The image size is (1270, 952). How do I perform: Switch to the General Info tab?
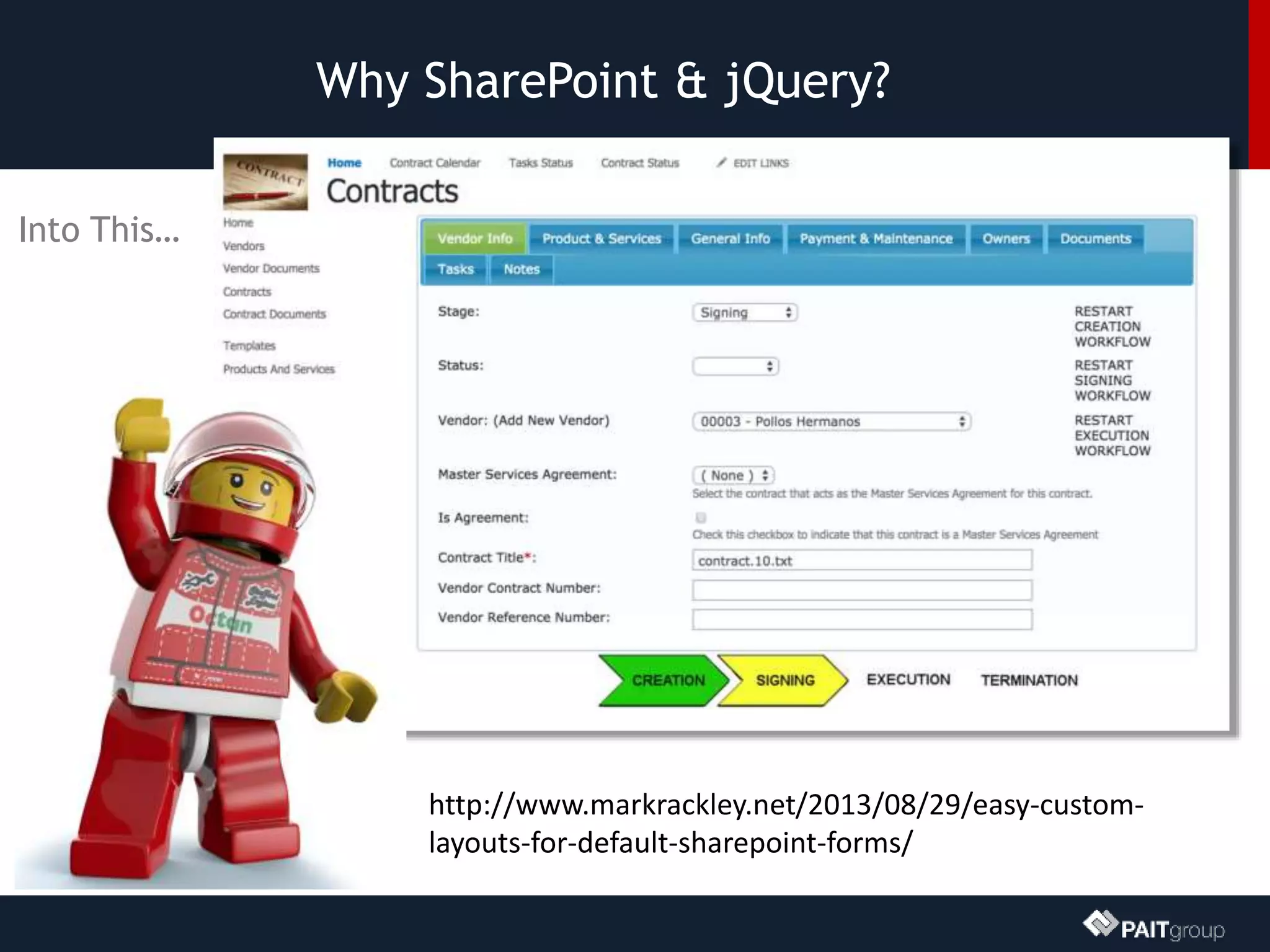[730, 239]
